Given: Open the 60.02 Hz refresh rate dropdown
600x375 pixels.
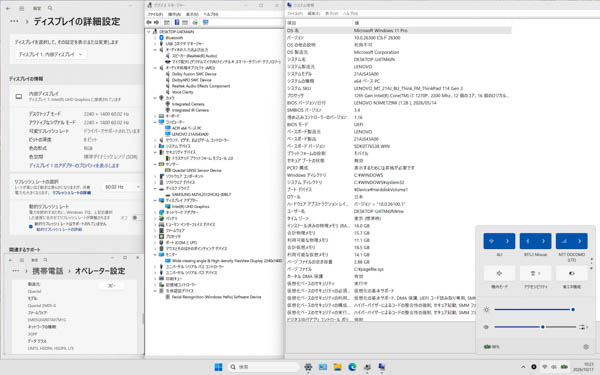Looking at the screenshot, I should [x=122, y=187].
